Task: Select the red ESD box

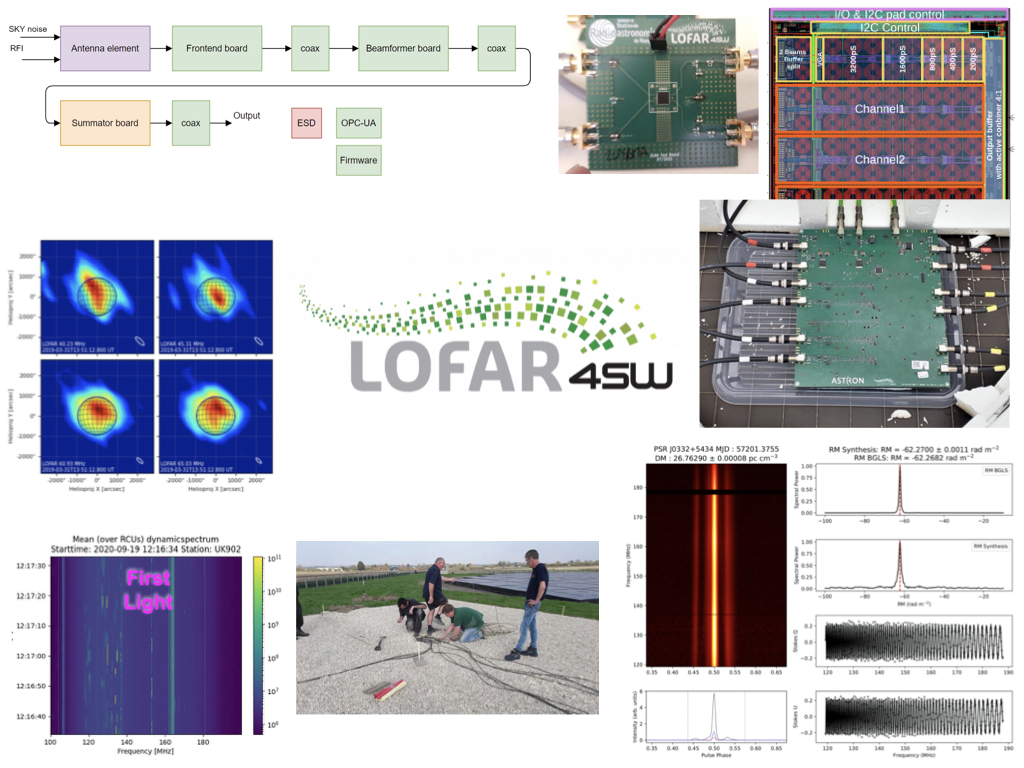Action: pos(306,123)
